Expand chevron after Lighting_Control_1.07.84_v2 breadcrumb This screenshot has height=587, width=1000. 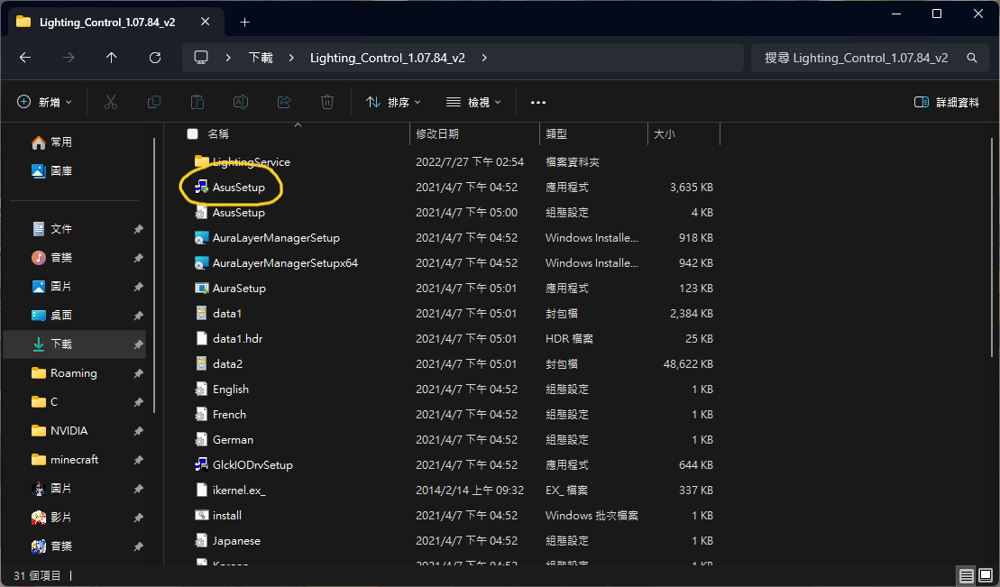pos(485,57)
